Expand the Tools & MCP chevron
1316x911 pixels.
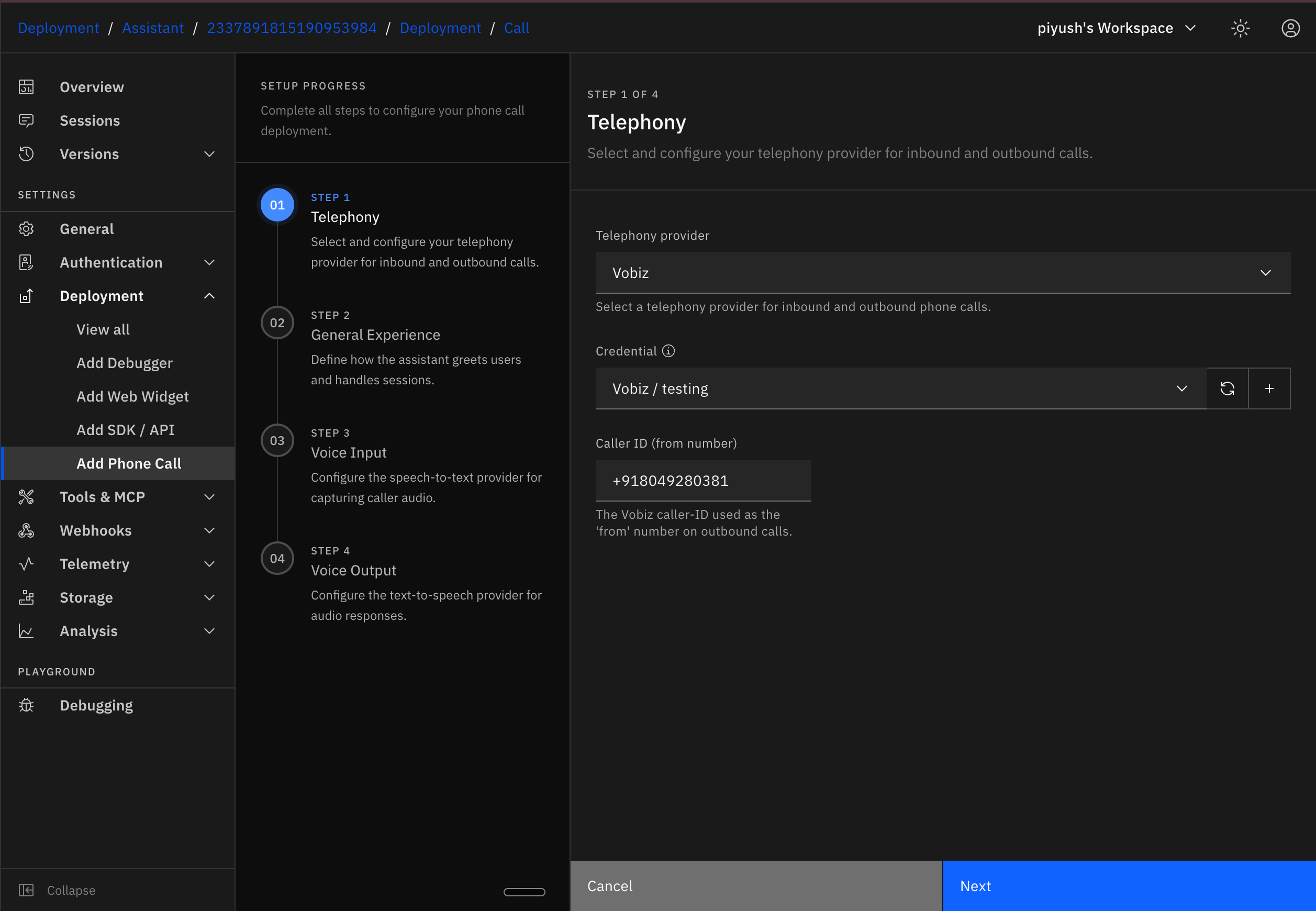tap(209, 496)
